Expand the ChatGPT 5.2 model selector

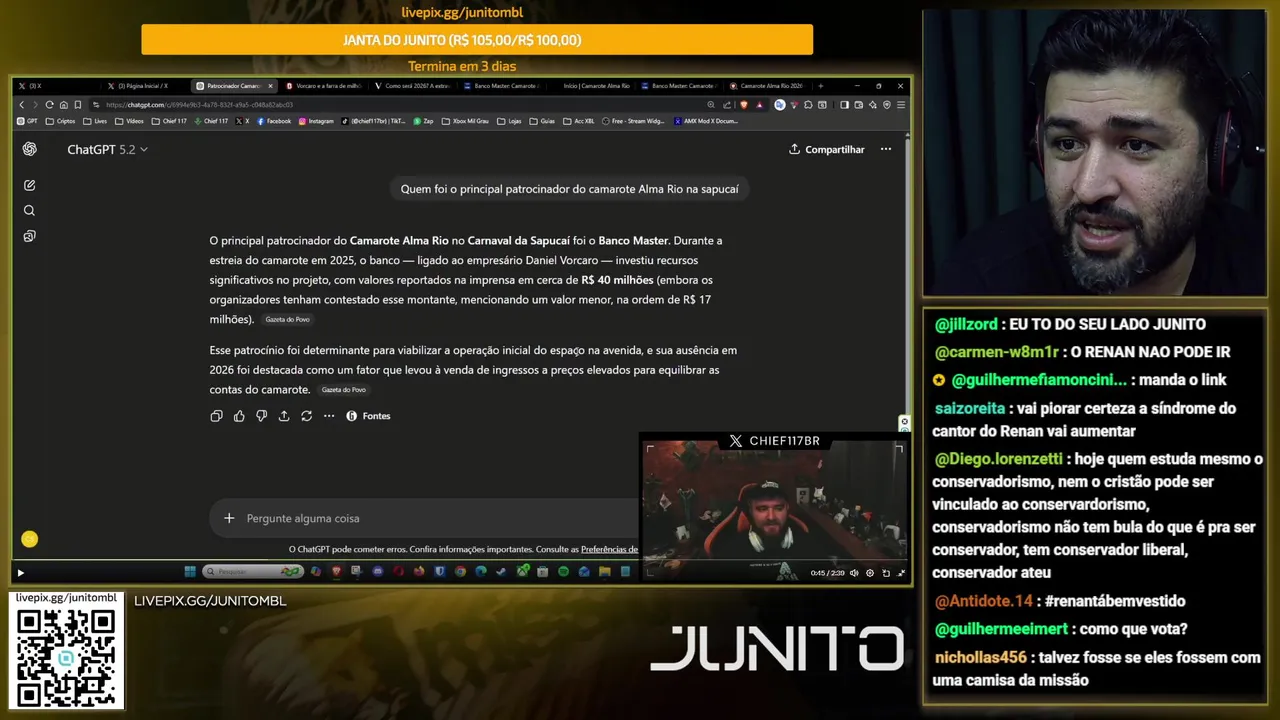(x=108, y=149)
